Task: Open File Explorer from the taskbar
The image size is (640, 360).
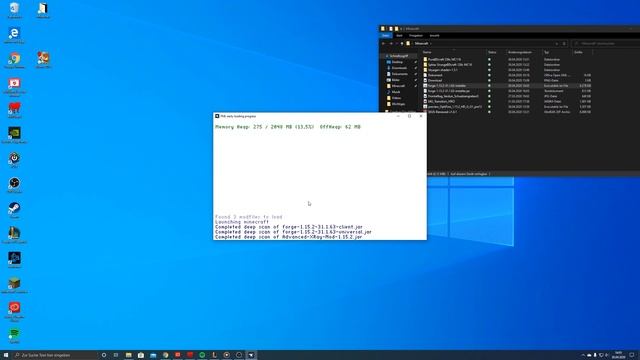Action: click(128, 355)
